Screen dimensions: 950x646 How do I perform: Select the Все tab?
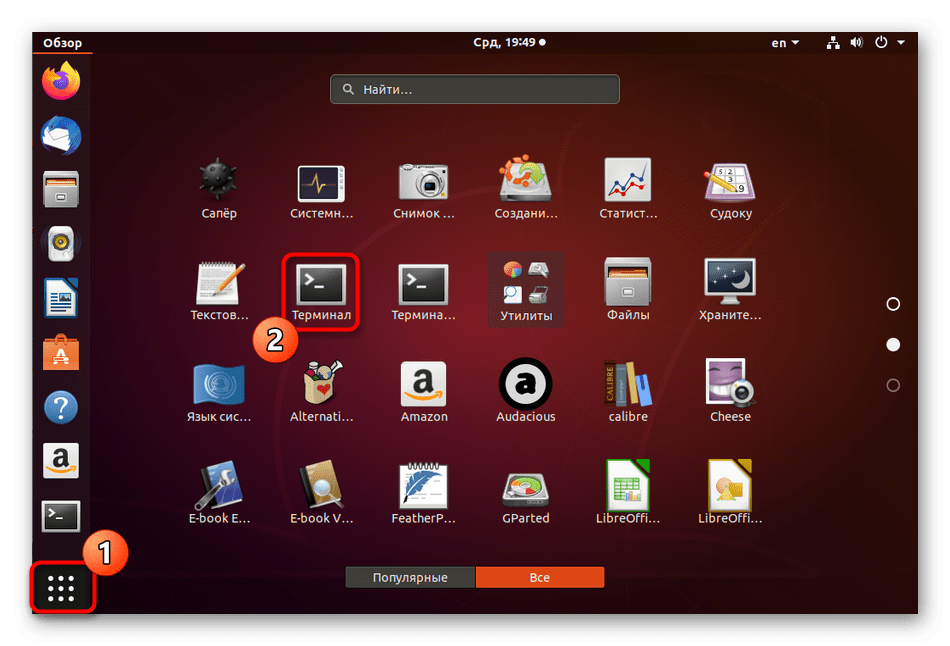tap(540, 578)
